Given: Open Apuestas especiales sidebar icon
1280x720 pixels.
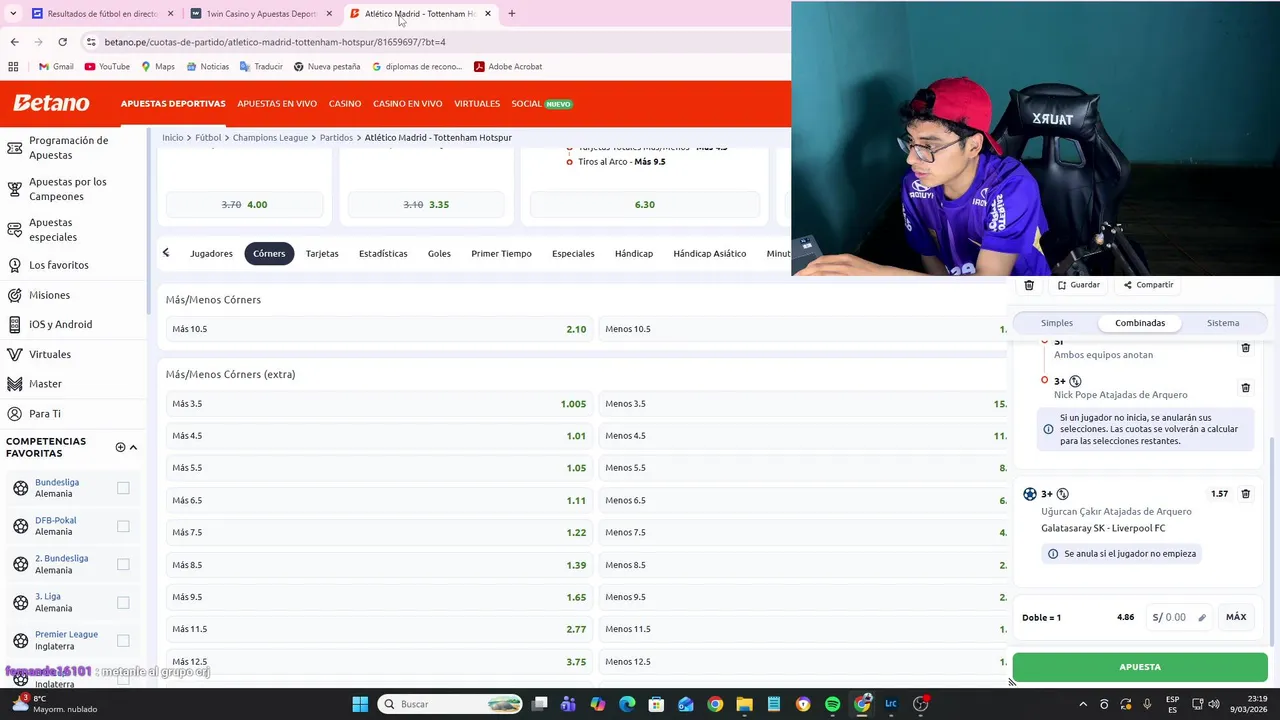Looking at the screenshot, I should coord(14,230).
